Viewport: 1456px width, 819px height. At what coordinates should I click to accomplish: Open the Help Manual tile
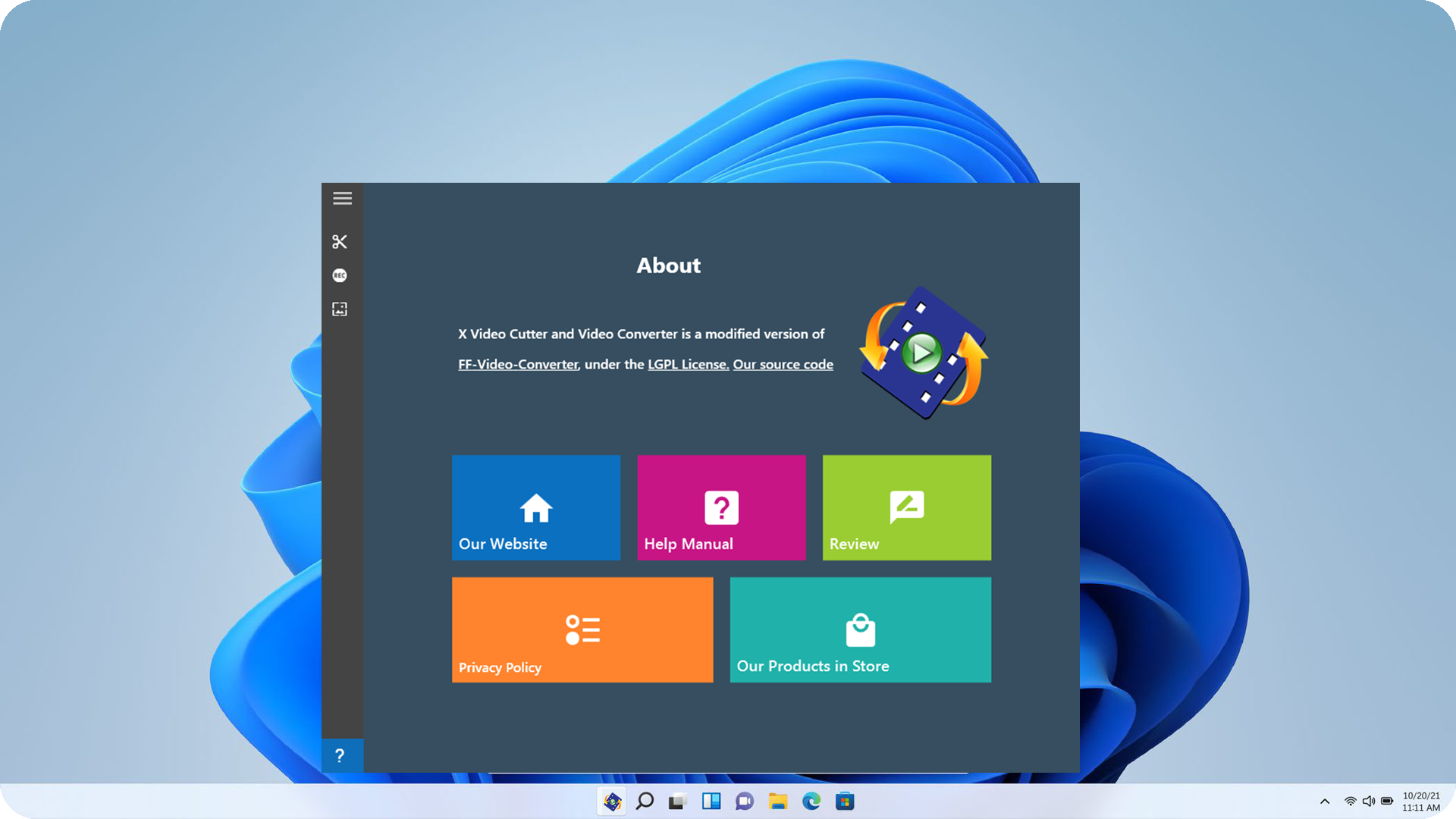(x=721, y=507)
